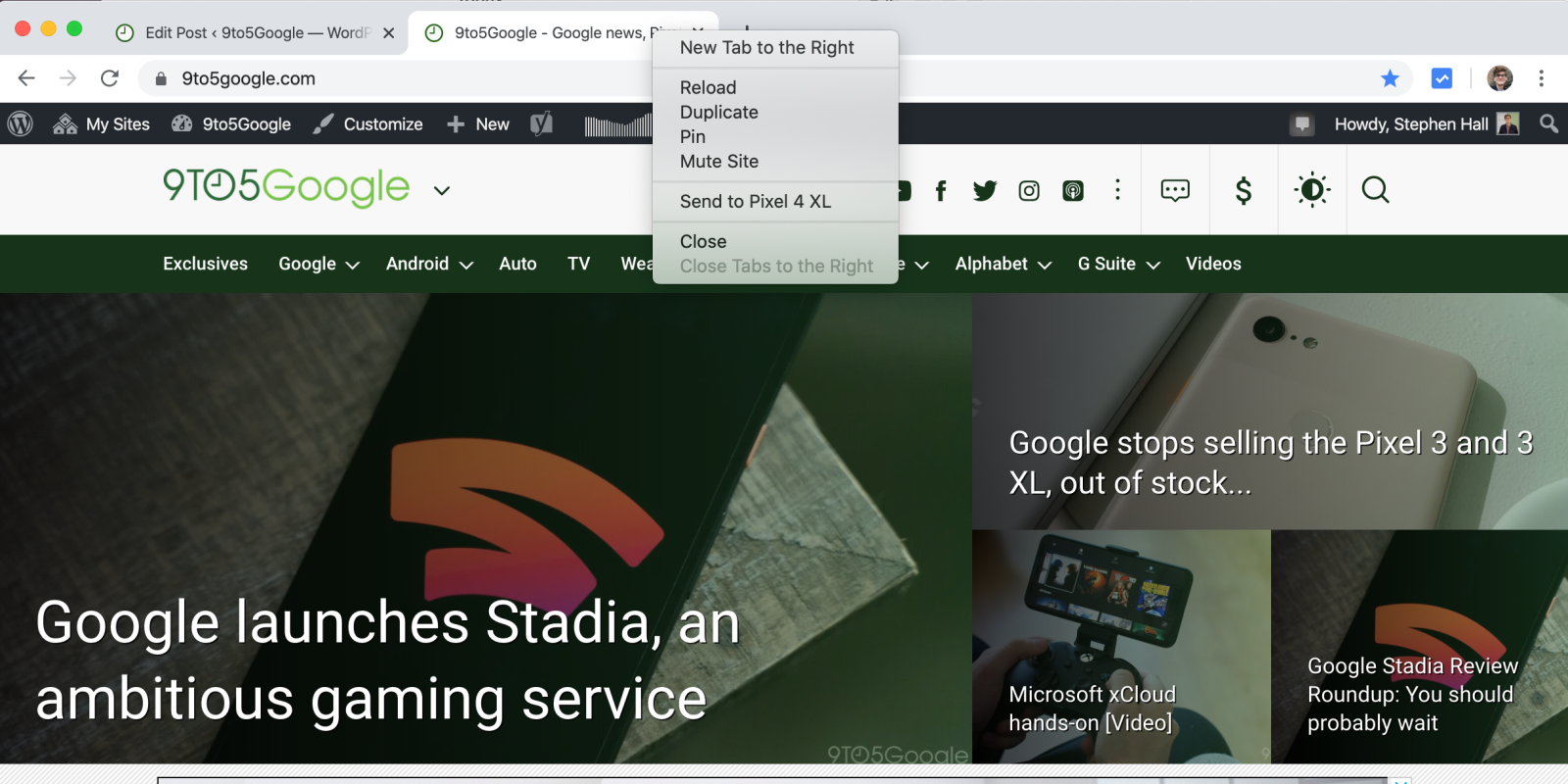Expand the Google nav dropdown
Screen dimensions: 1568x784
pos(318,265)
